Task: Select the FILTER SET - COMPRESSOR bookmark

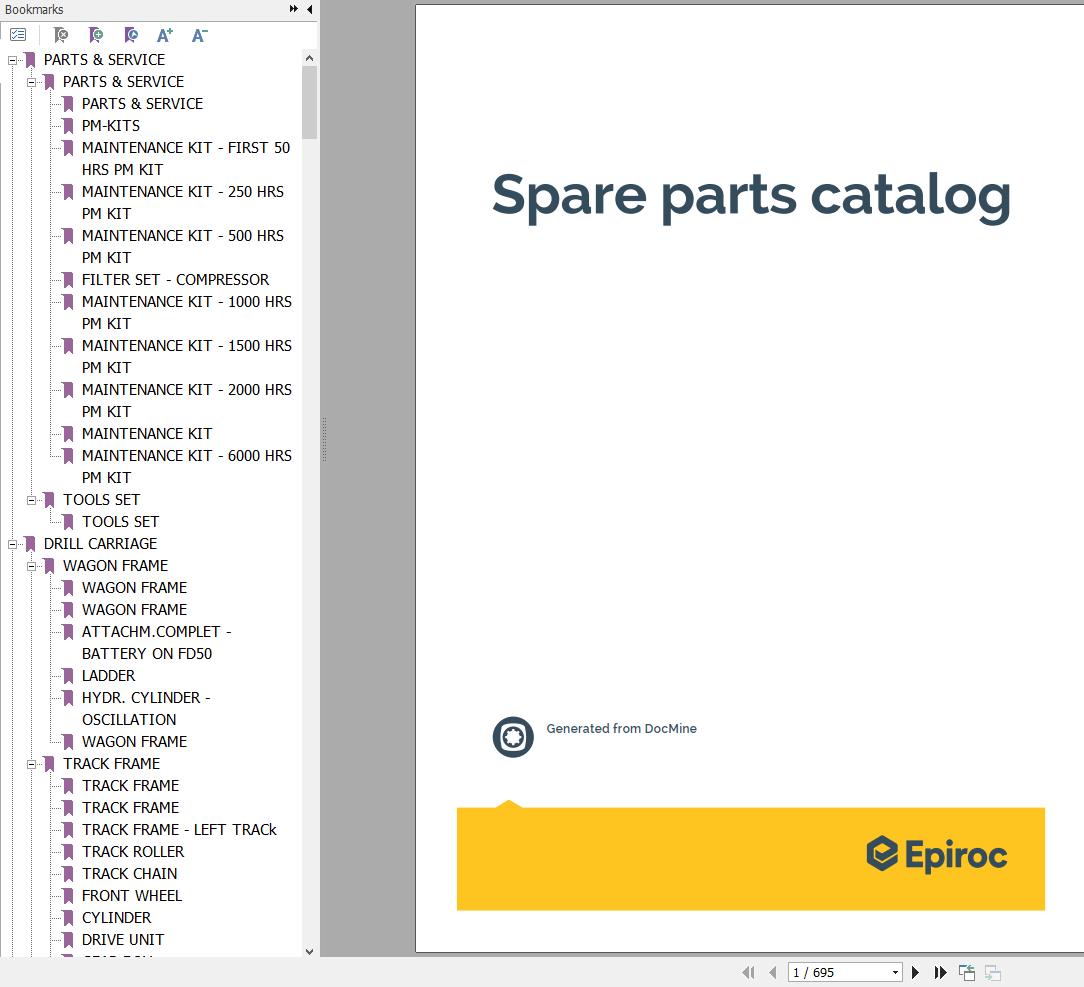Action: [x=176, y=280]
